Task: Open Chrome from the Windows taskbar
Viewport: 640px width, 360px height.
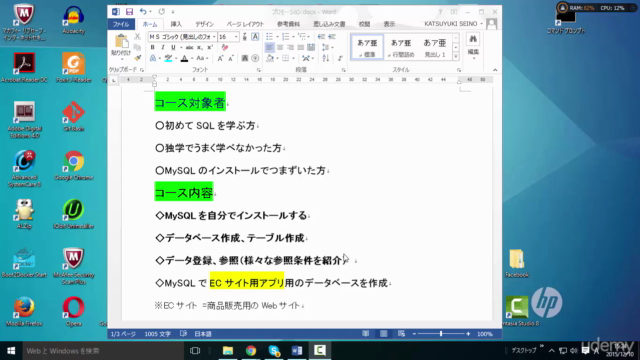Action: (251, 351)
